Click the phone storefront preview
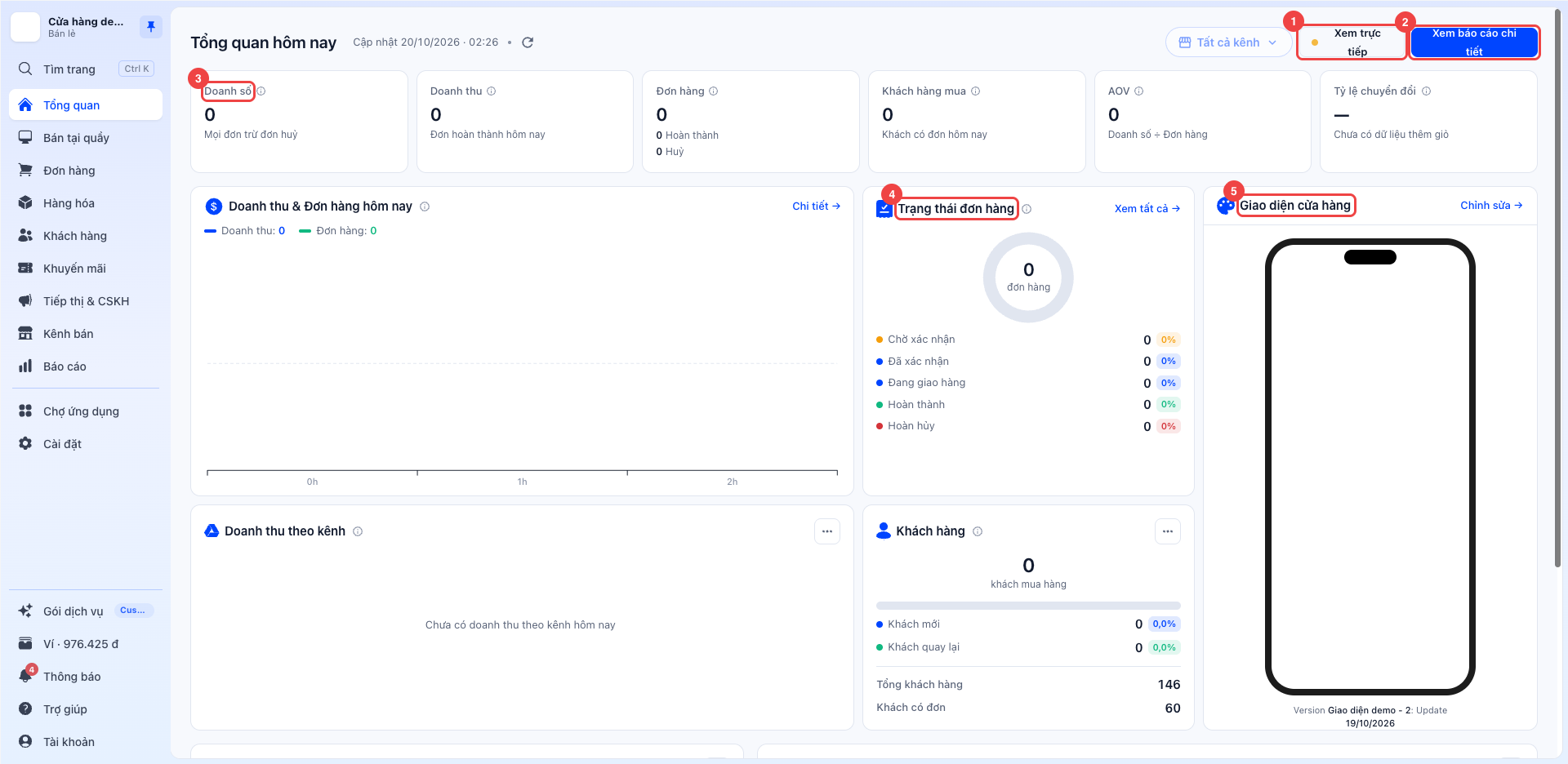1568x764 pixels. (1370, 467)
